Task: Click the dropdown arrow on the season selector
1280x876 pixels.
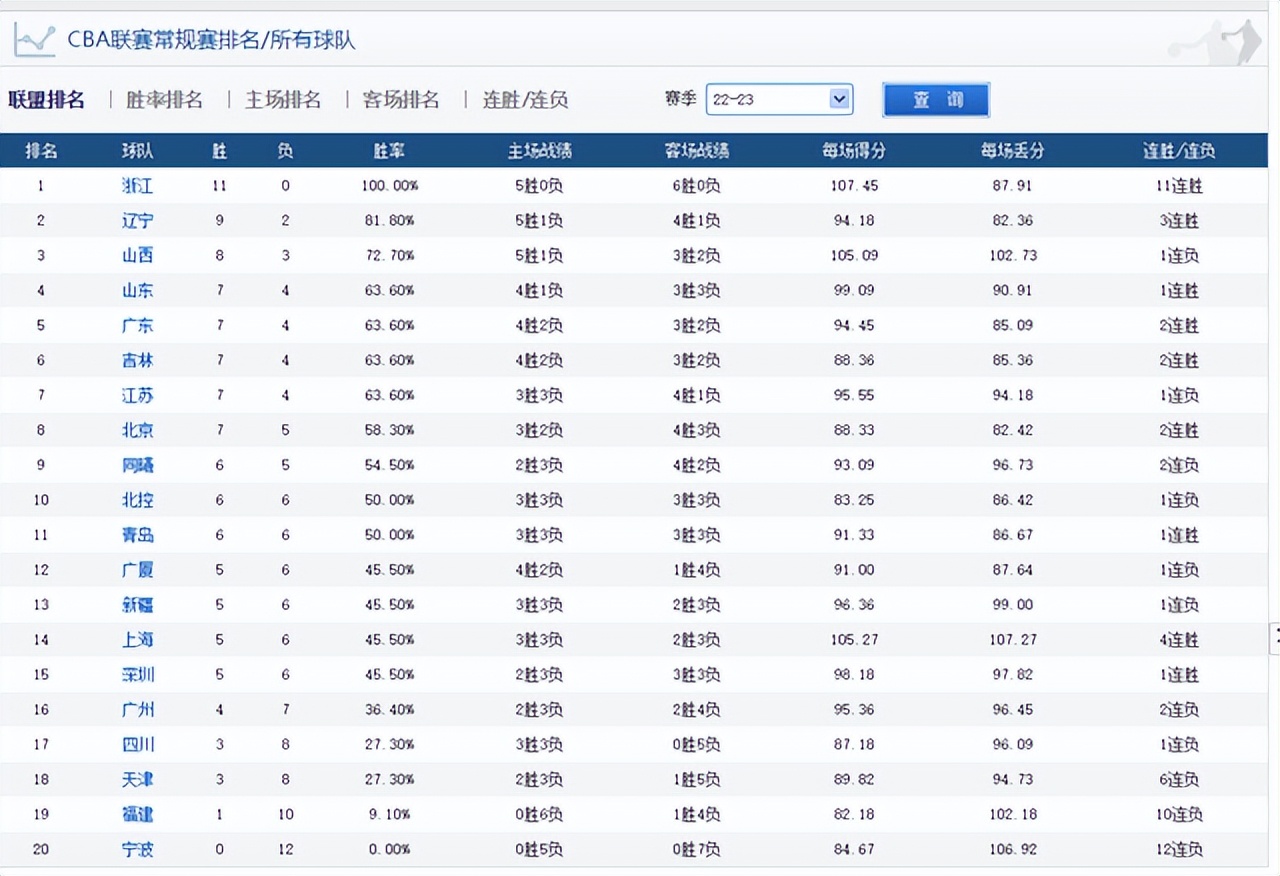Action: point(840,99)
